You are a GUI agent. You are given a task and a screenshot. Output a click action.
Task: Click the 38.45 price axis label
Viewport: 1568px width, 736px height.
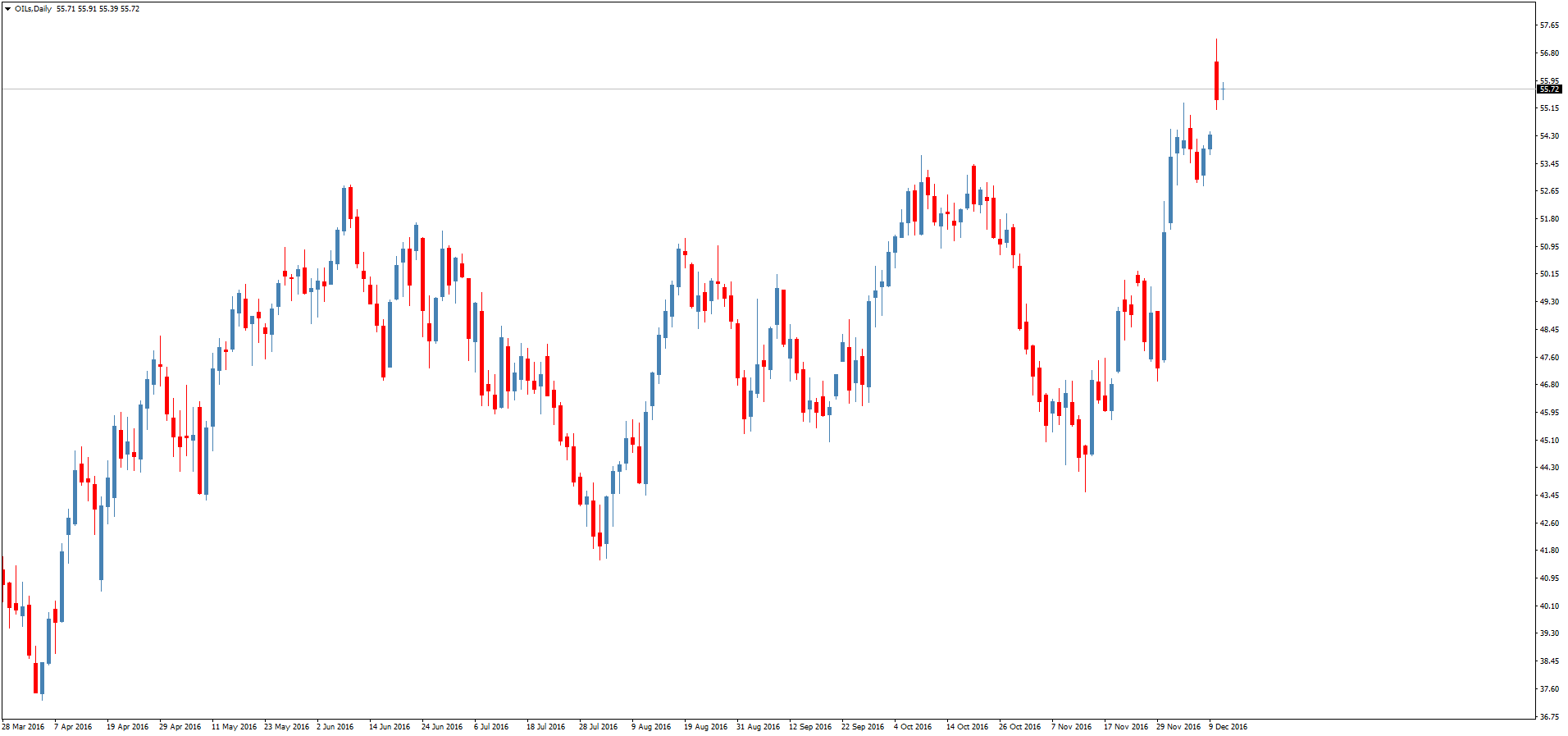1549,661
